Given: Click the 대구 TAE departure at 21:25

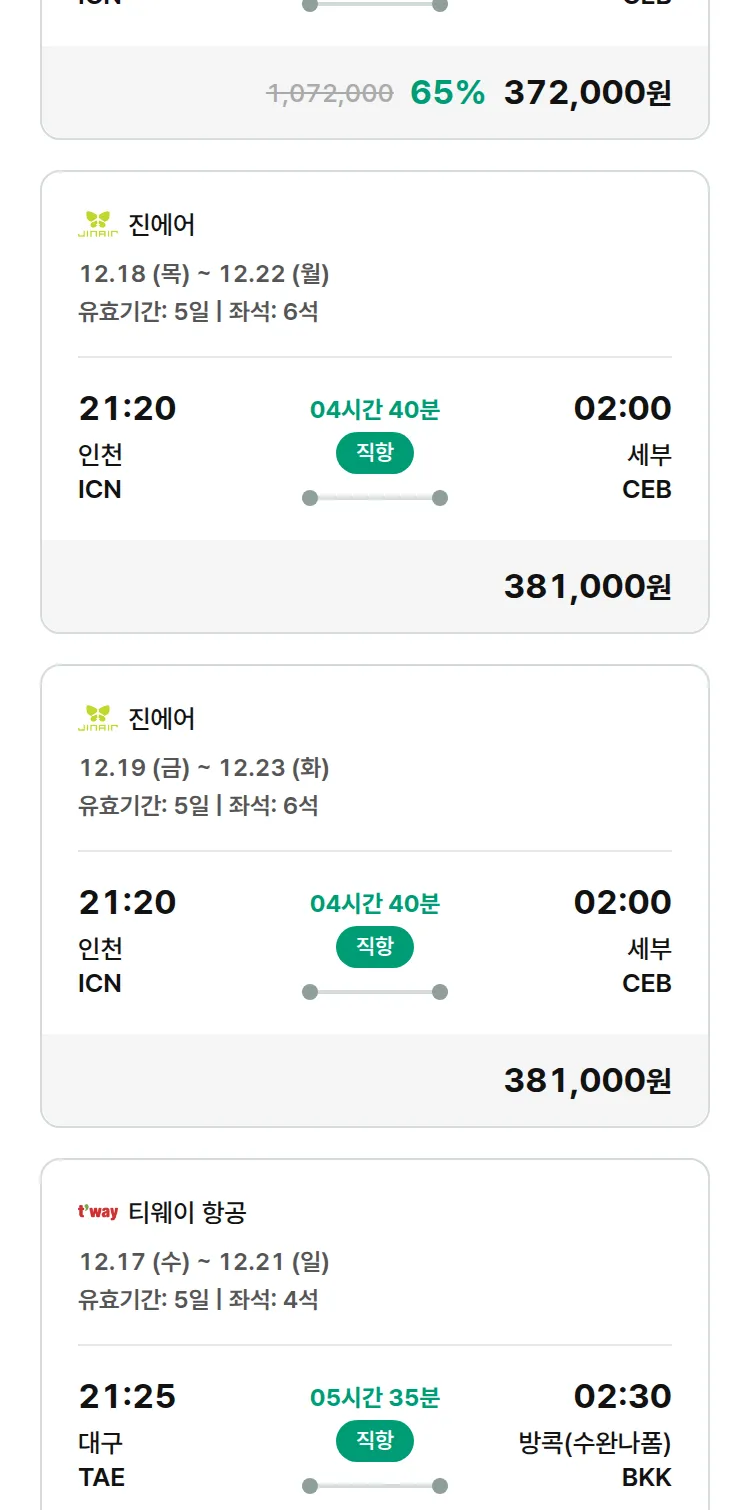Looking at the screenshot, I should [101, 1459].
